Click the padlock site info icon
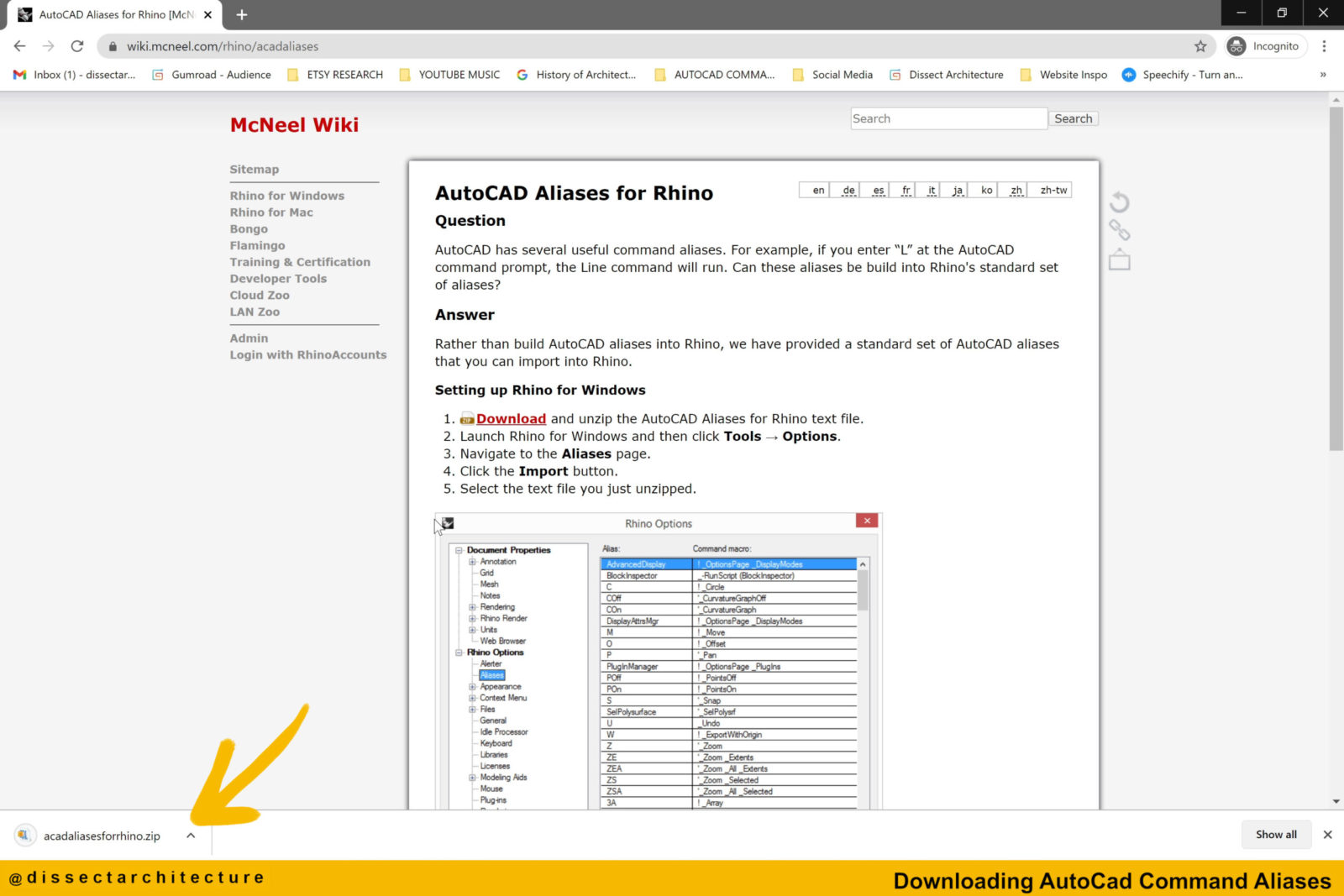The image size is (1344, 896). tap(113, 46)
